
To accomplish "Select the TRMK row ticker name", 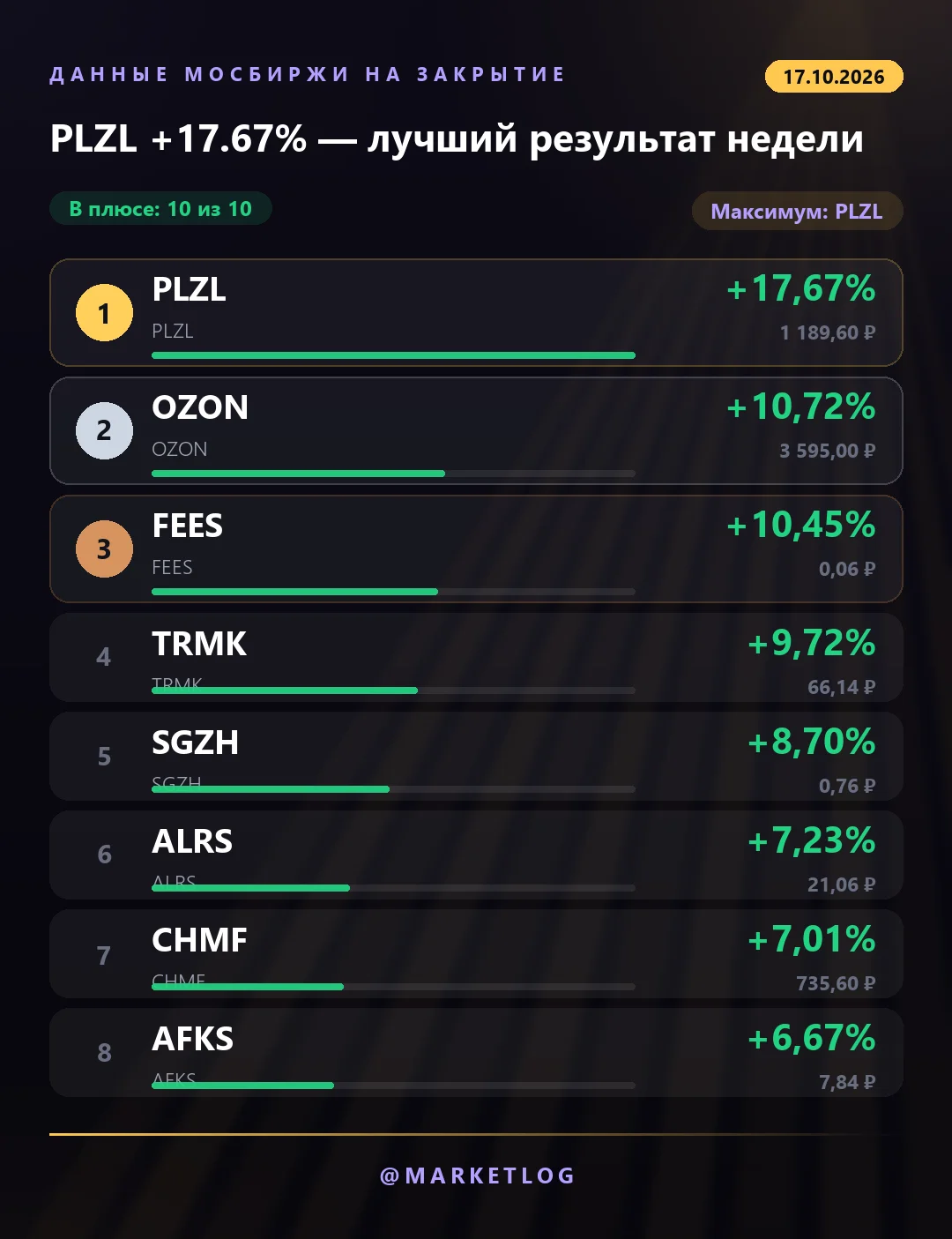I will click(x=199, y=644).
